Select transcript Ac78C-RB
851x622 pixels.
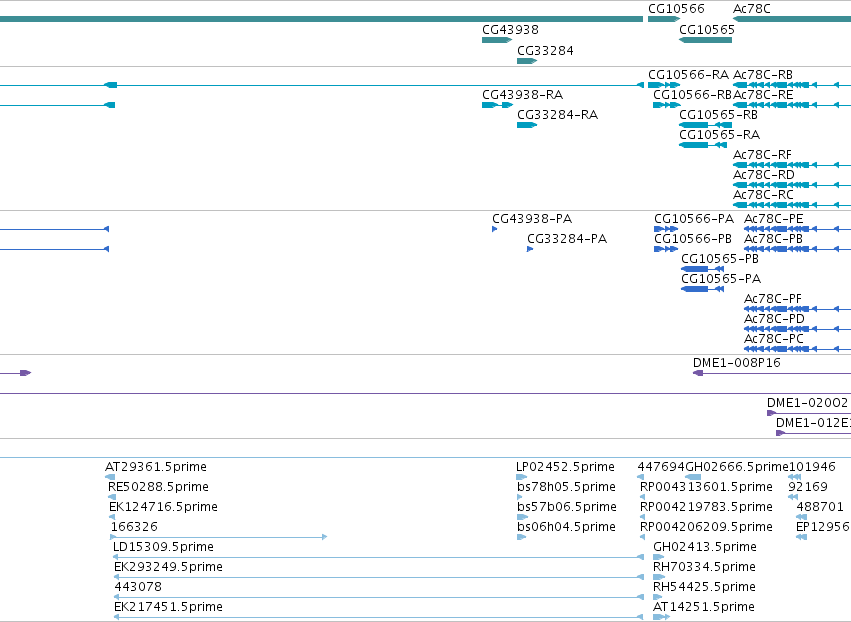point(763,75)
